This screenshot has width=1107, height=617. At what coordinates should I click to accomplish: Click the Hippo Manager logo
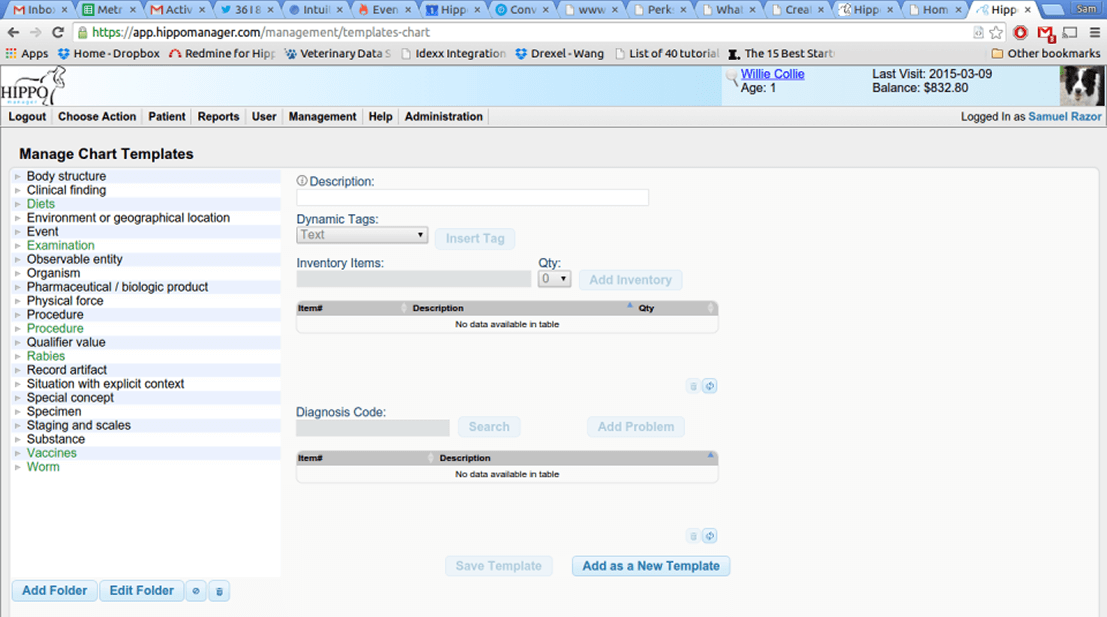(30, 87)
